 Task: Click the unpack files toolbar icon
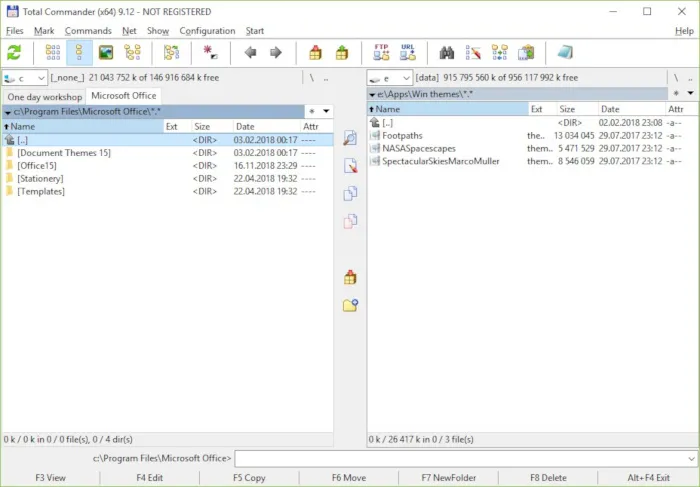click(342, 53)
